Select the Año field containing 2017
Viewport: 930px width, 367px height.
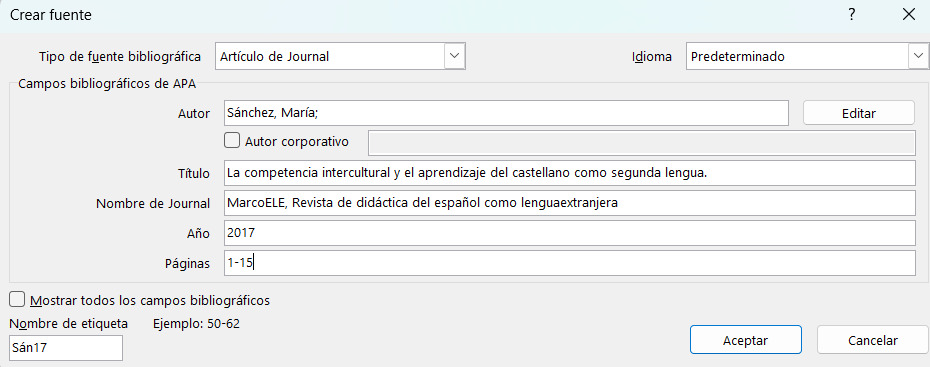click(570, 233)
